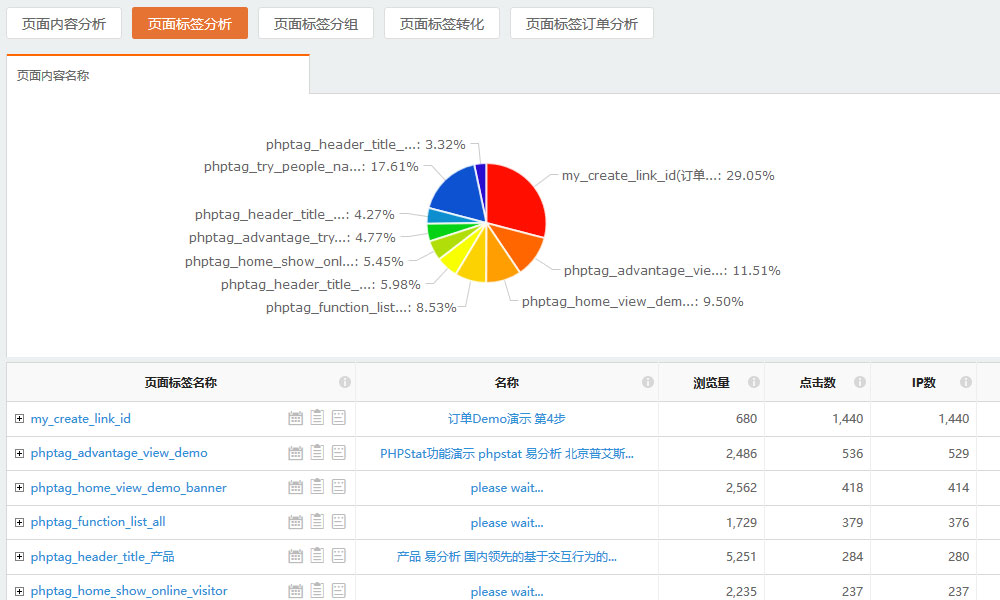The image size is (1000, 600).
Task: Open the phptag_home_show_online_visitor link
Action: pyautogui.click(x=129, y=591)
